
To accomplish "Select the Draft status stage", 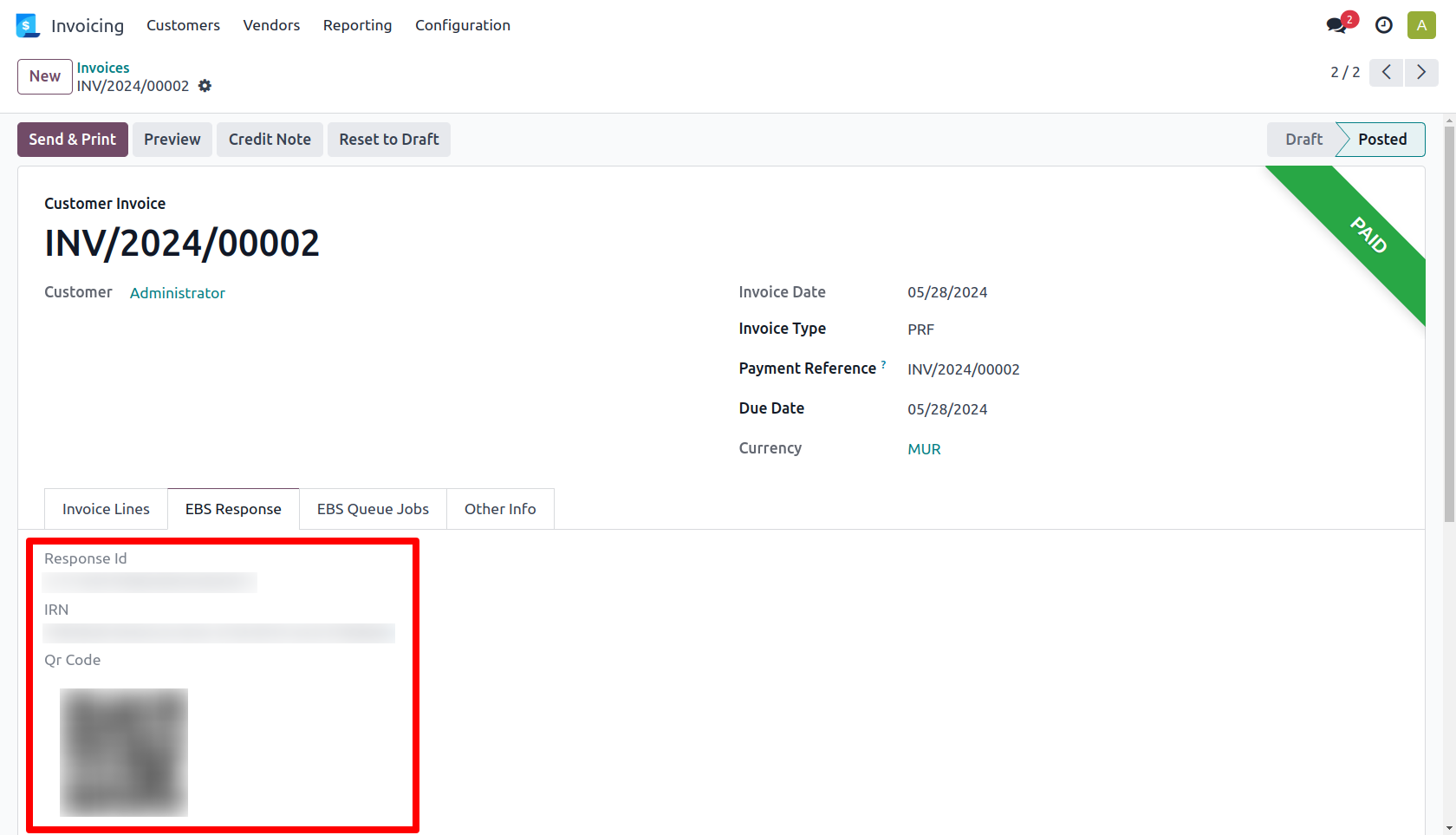I will [1303, 140].
